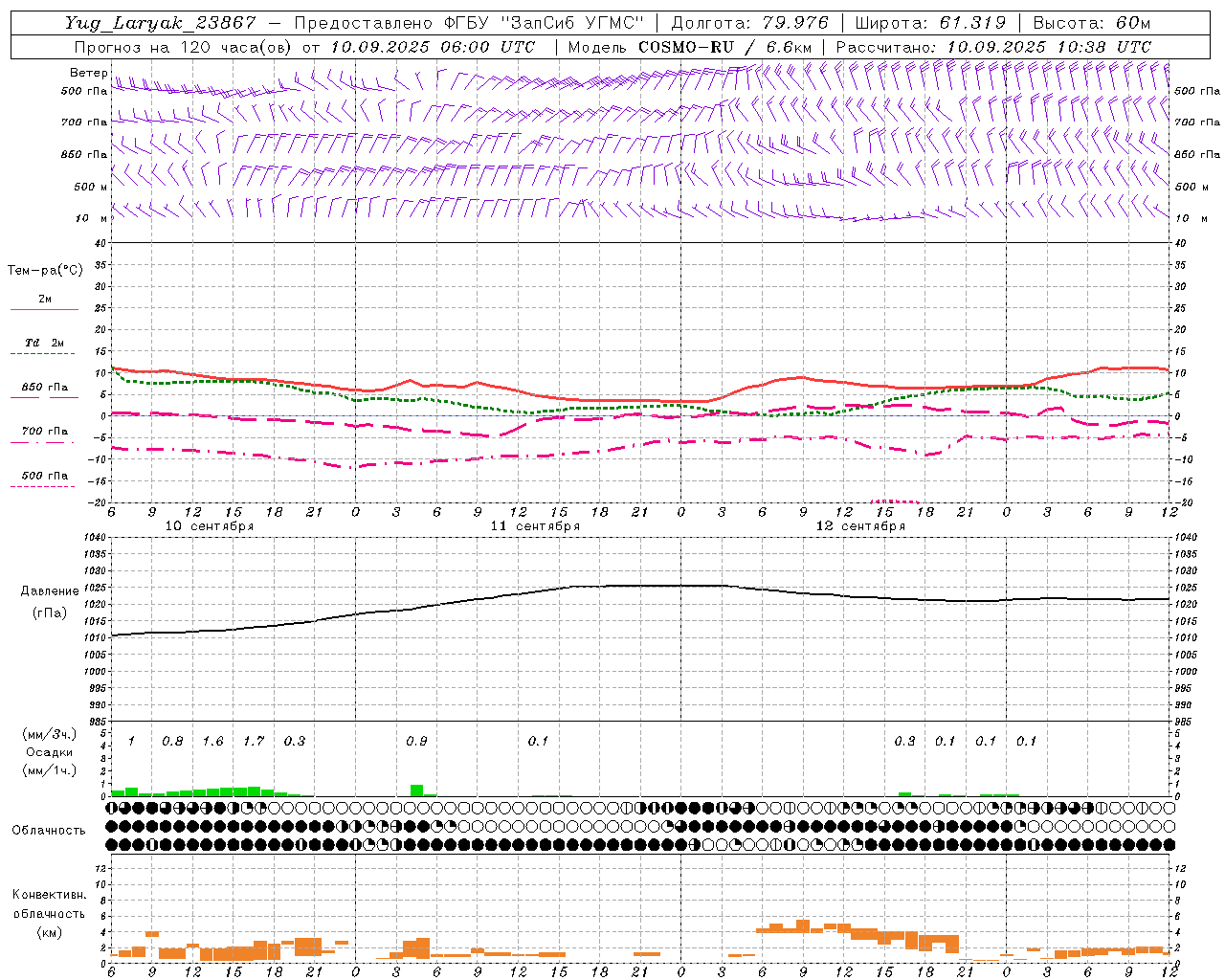Click the 700 гПа dashed temperature legend line
This screenshot has height=980, width=1225.
pyautogui.click(x=44, y=443)
